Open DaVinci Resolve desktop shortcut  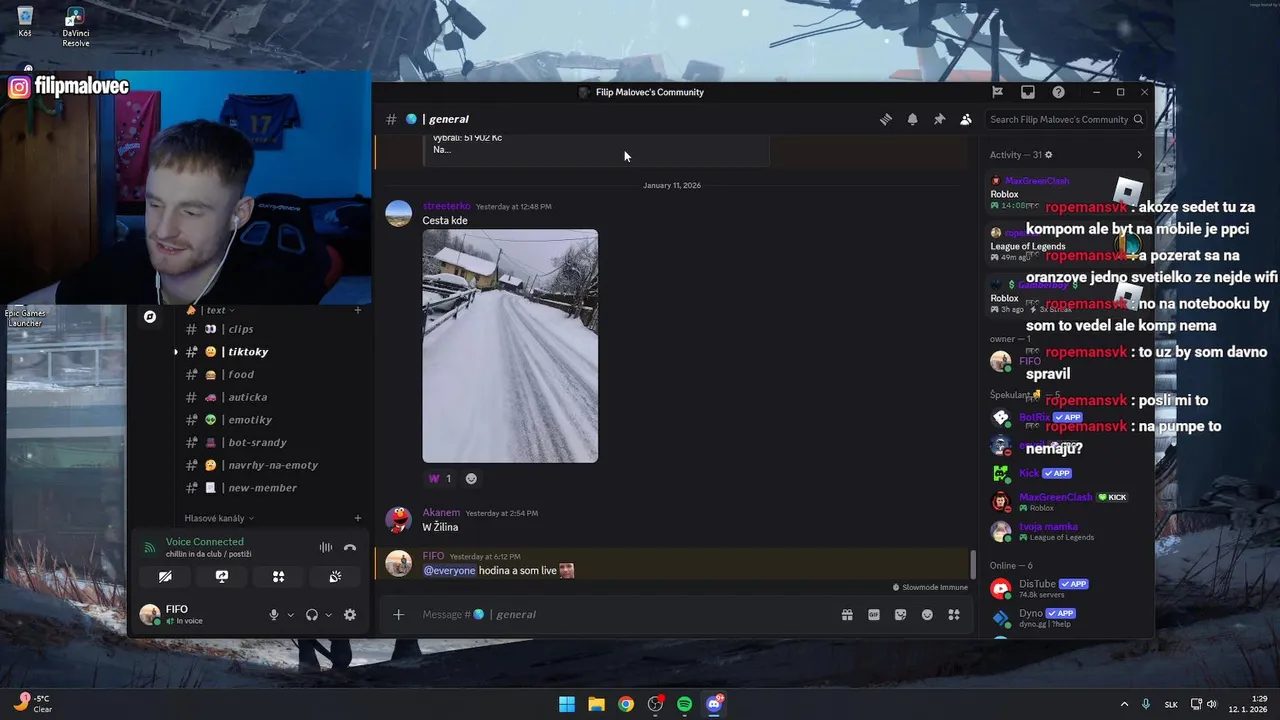[x=76, y=27]
